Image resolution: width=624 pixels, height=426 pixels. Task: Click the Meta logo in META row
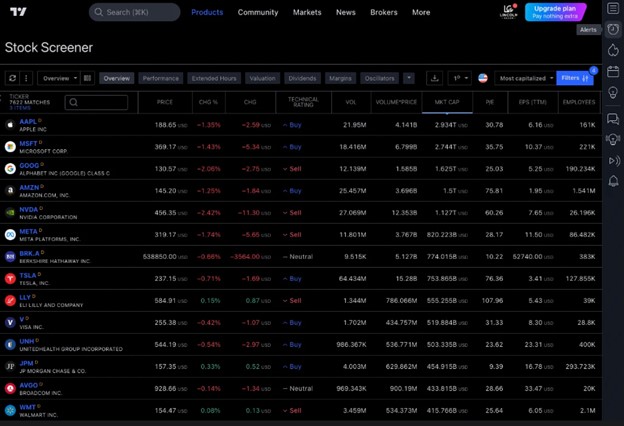coord(10,235)
